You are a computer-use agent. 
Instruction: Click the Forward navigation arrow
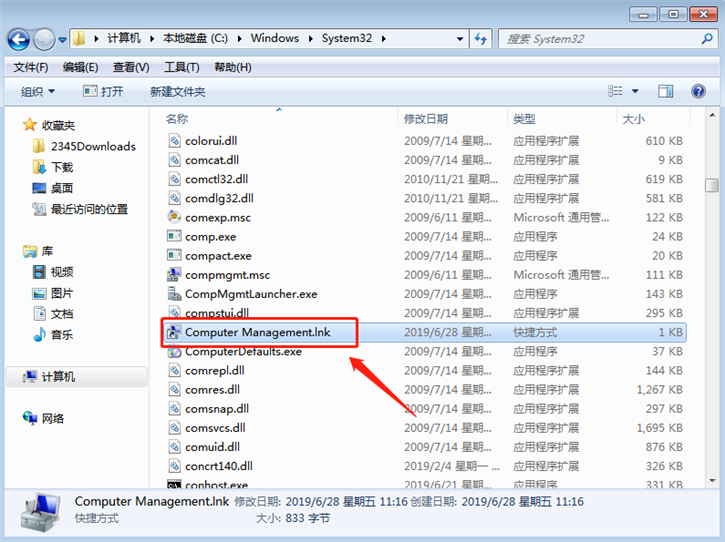coord(44,40)
